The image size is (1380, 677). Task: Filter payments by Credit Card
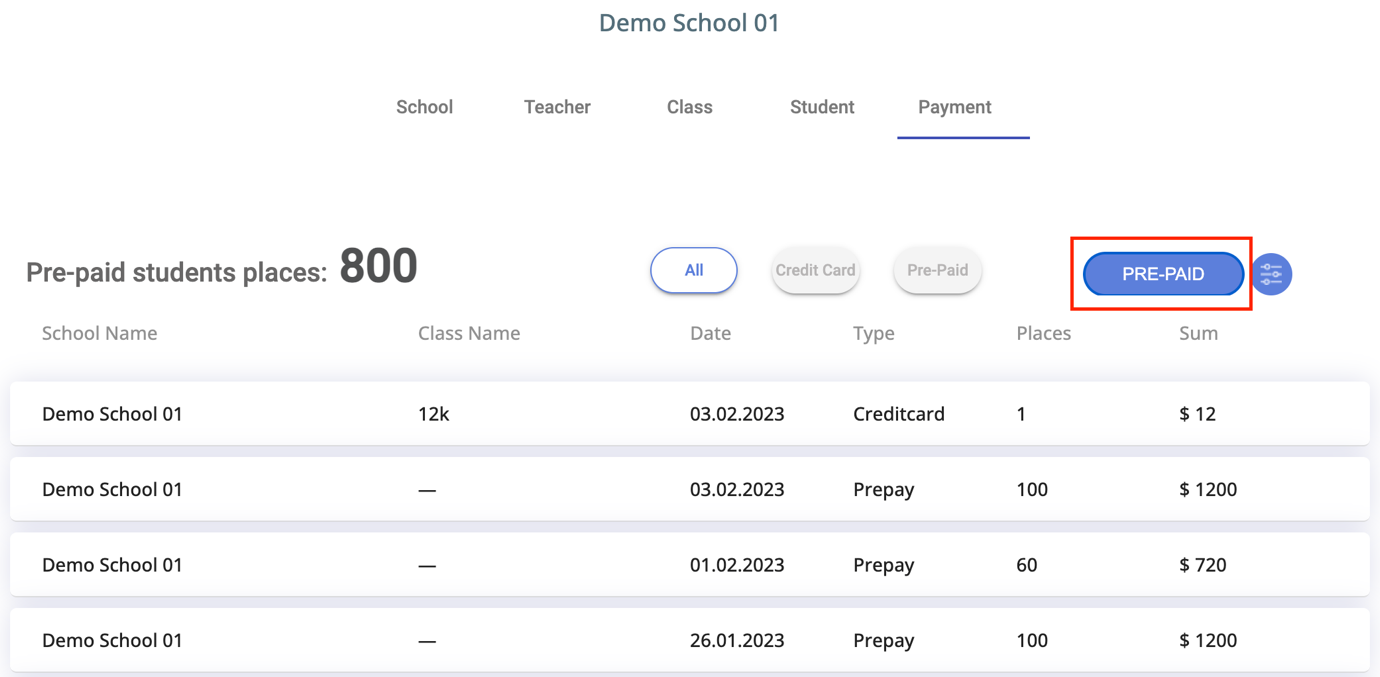coord(815,270)
